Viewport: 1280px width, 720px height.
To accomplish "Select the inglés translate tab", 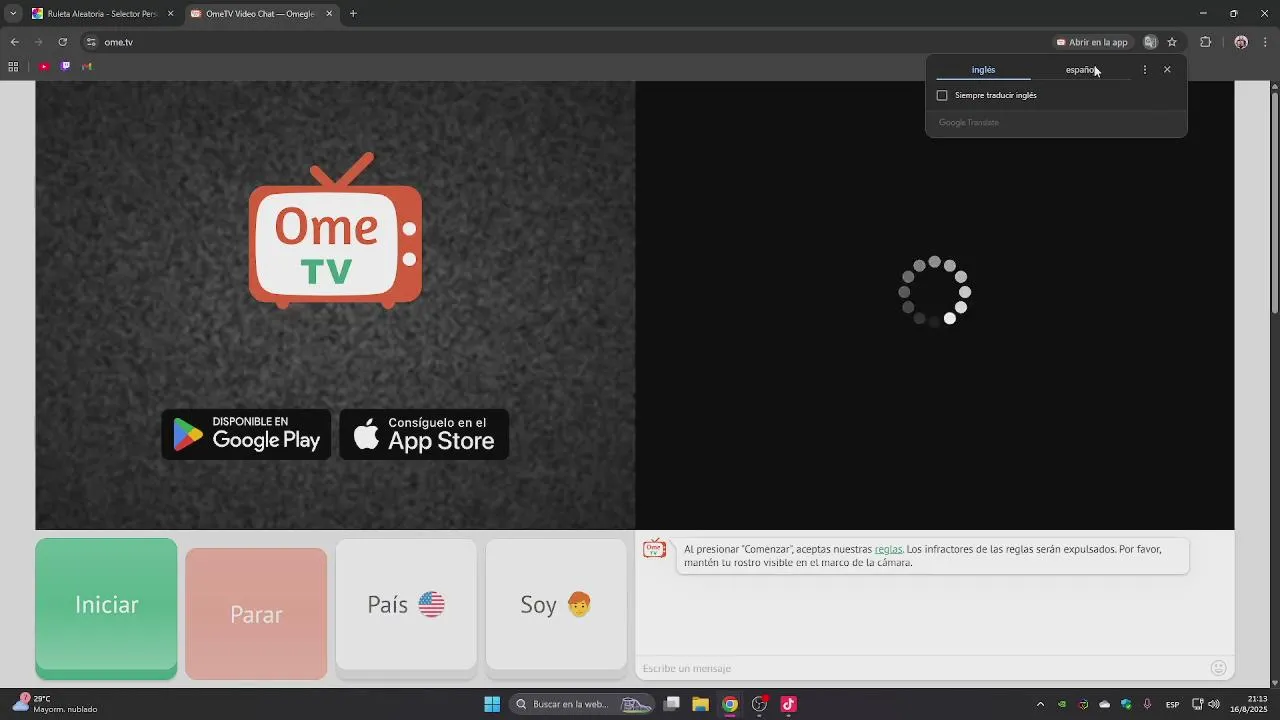I will click(983, 70).
